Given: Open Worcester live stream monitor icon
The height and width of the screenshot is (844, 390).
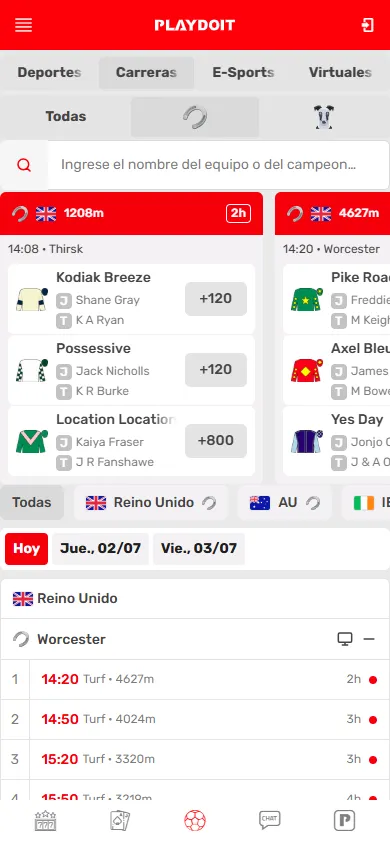Looking at the screenshot, I should pos(345,639).
